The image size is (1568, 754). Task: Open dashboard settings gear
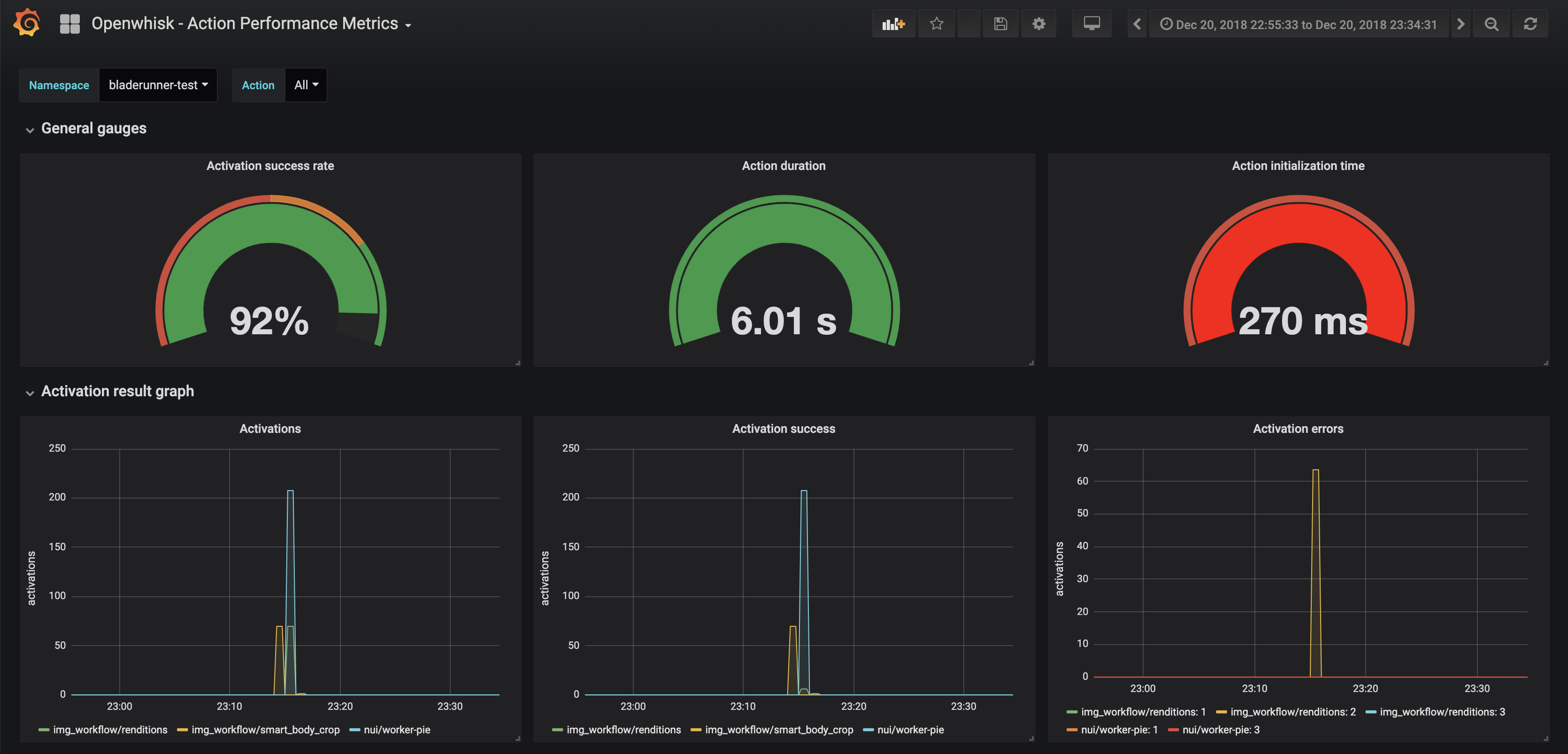click(1038, 24)
